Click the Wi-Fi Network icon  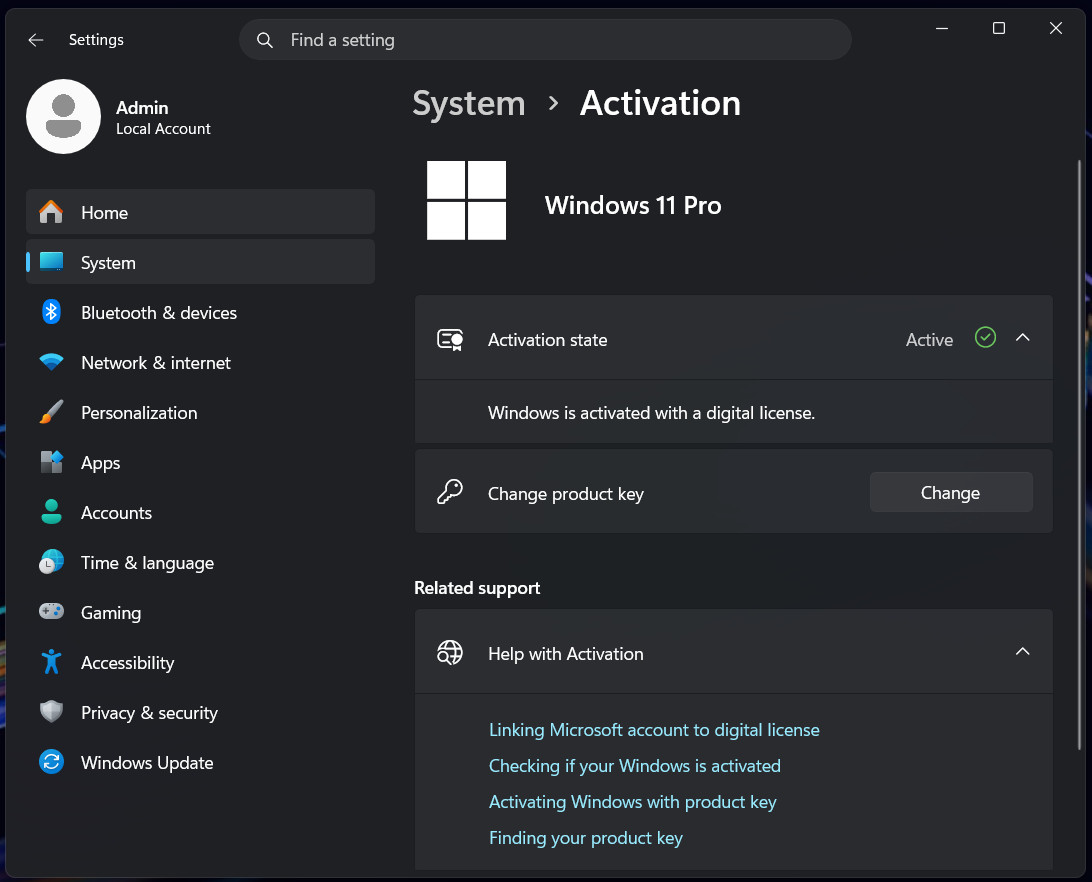(51, 362)
